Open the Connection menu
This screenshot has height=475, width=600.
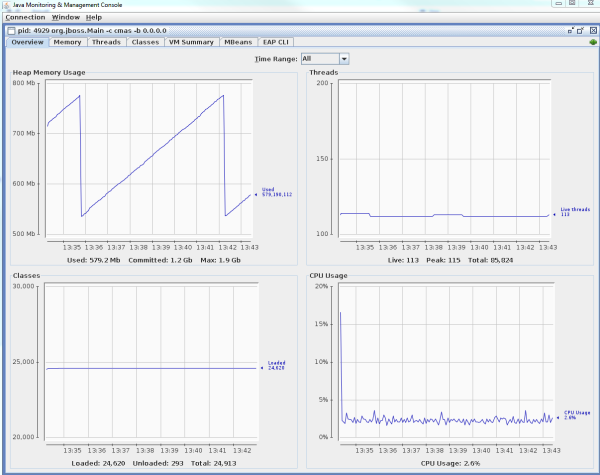coord(25,17)
